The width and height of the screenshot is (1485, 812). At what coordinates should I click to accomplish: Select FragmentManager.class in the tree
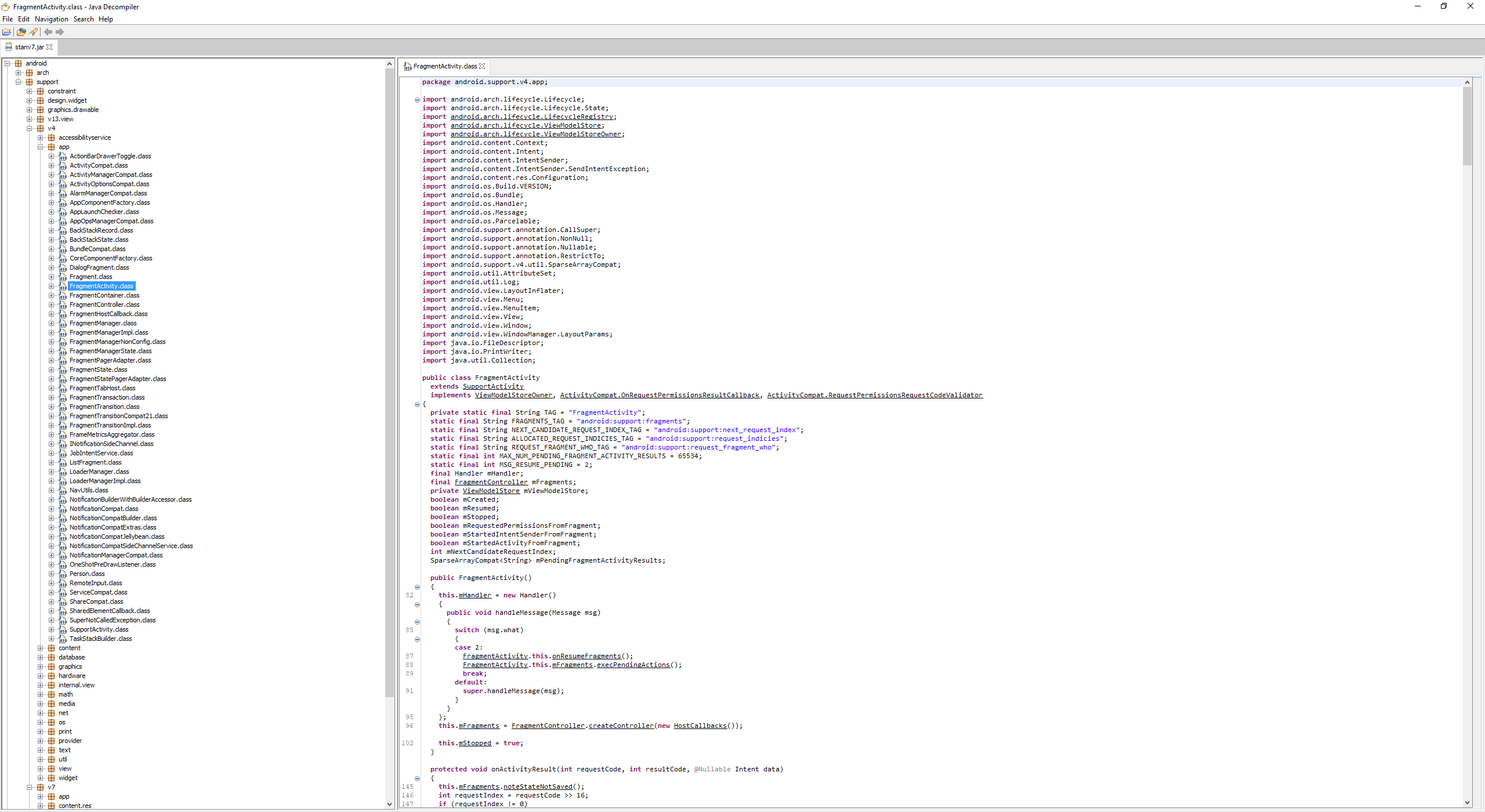tap(103, 323)
